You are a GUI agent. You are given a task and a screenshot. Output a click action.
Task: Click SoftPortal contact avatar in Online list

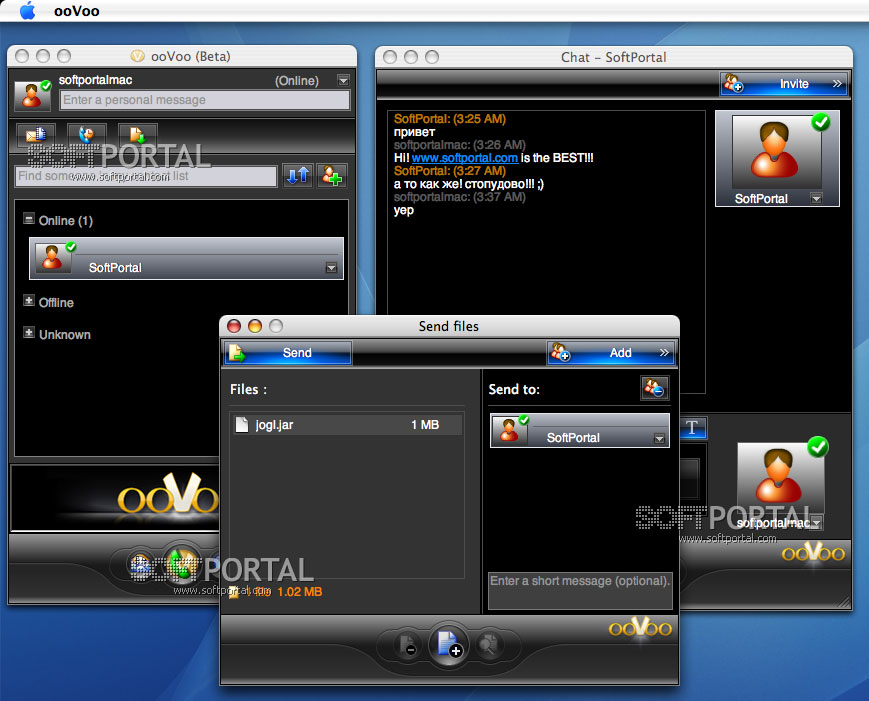[53, 258]
